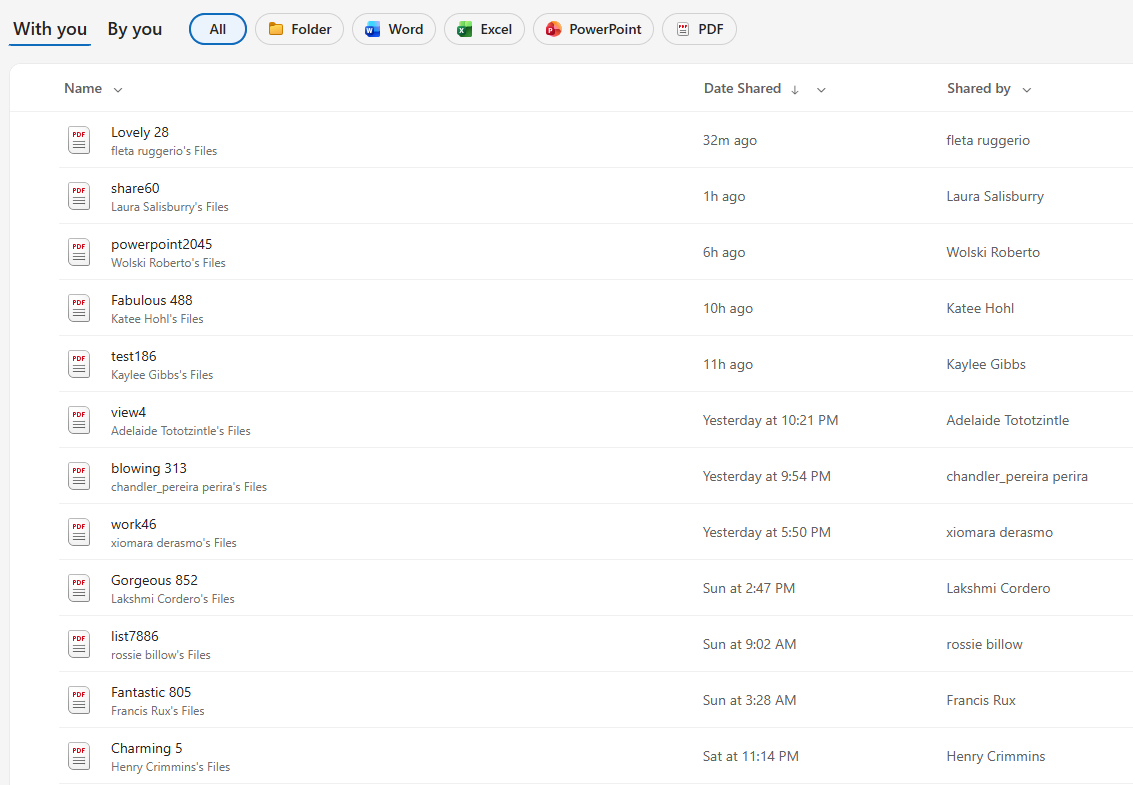Click 'Wolski Roberto' in Shared by column

pyautogui.click(x=993, y=252)
